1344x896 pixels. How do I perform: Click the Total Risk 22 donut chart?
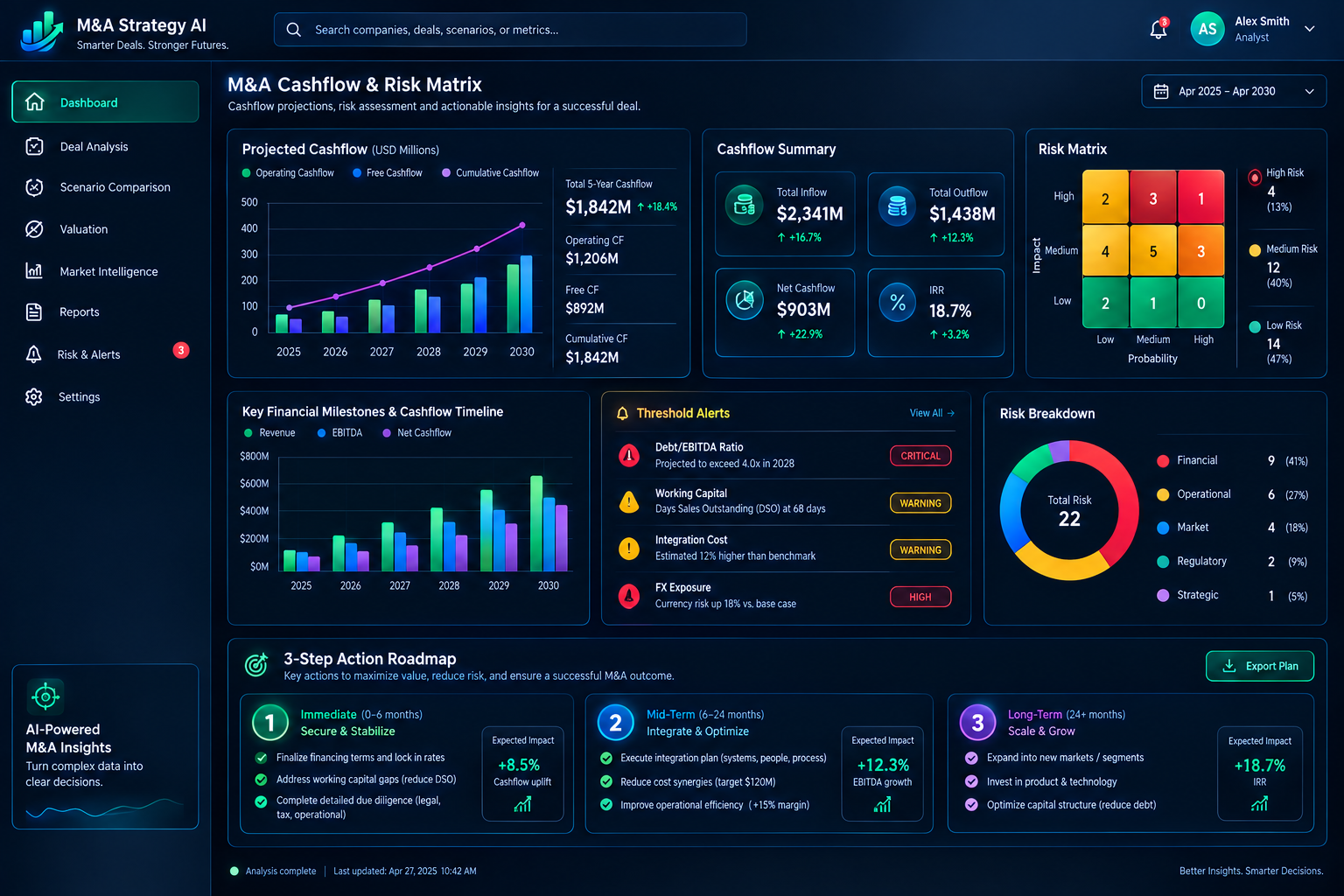[x=1069, y=510]
